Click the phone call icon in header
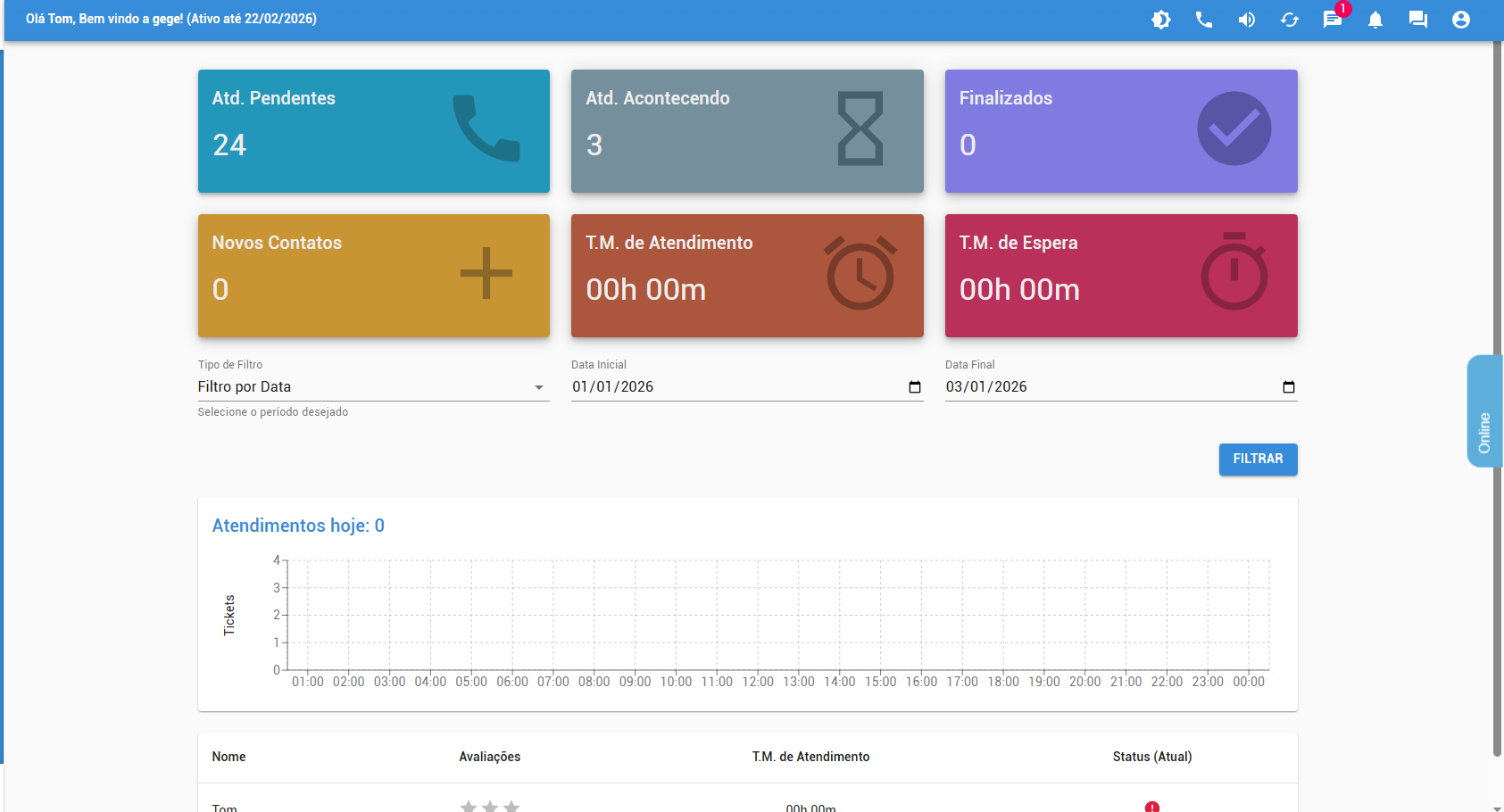This screenshot has width=1504, height=812. click(1203, 20)
